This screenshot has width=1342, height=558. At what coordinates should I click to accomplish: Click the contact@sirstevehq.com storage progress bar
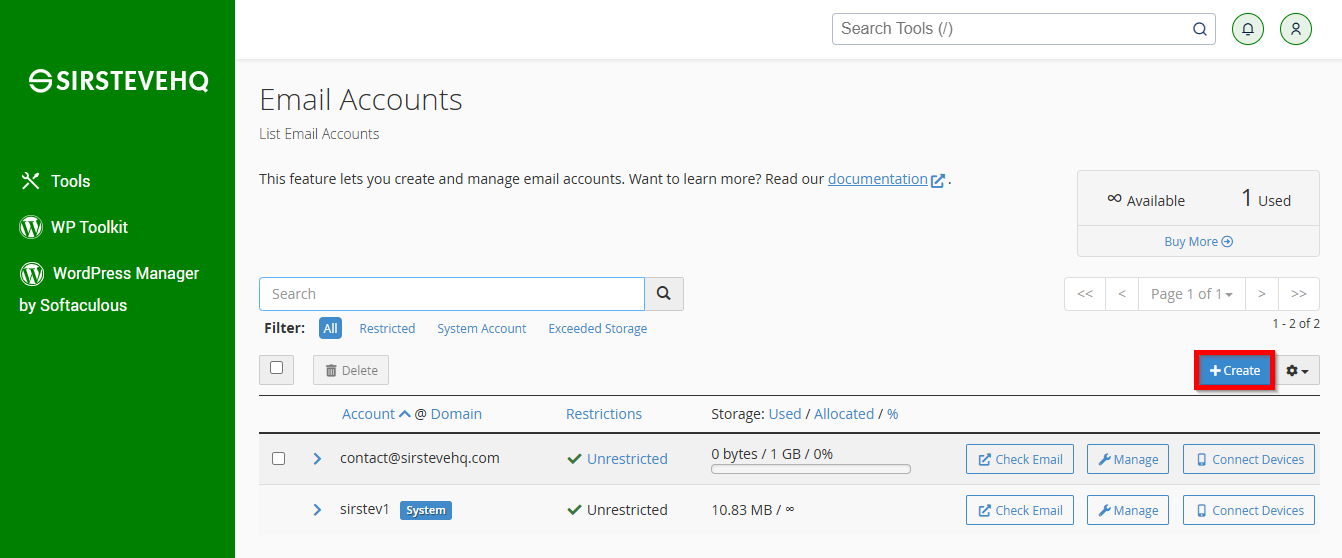[x=811, y=469]
